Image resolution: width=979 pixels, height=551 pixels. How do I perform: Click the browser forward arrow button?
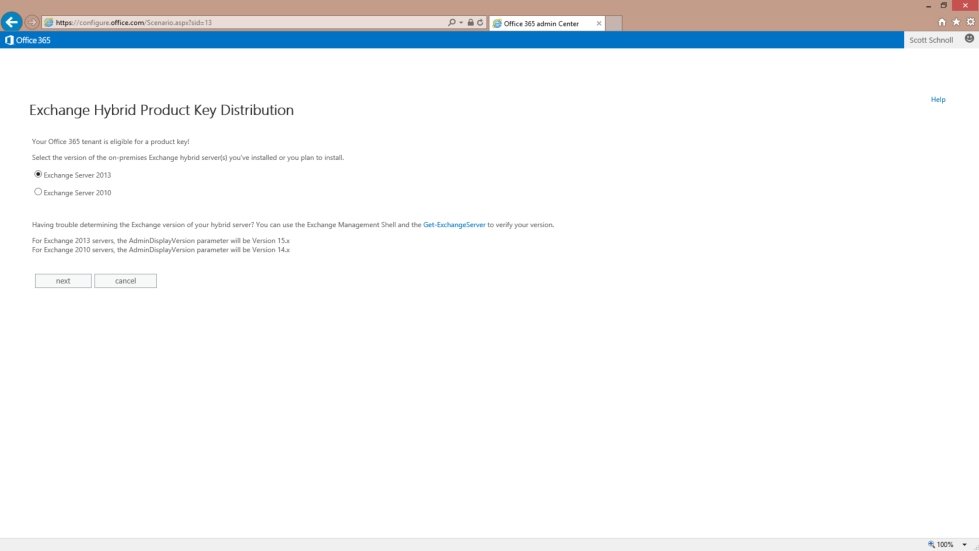[x=32, y=22]
